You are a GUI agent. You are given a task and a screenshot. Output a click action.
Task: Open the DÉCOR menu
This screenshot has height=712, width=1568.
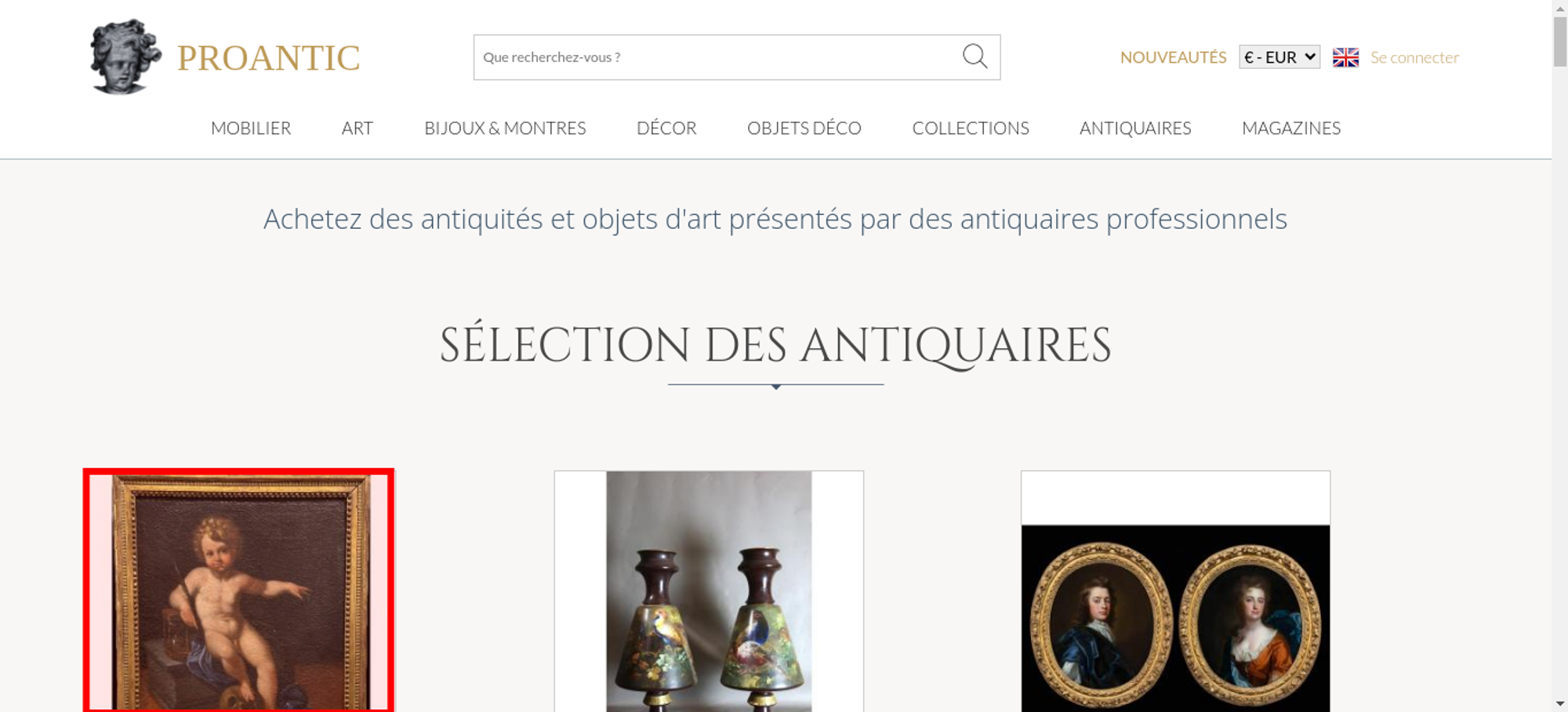click(x=666, y=128)
